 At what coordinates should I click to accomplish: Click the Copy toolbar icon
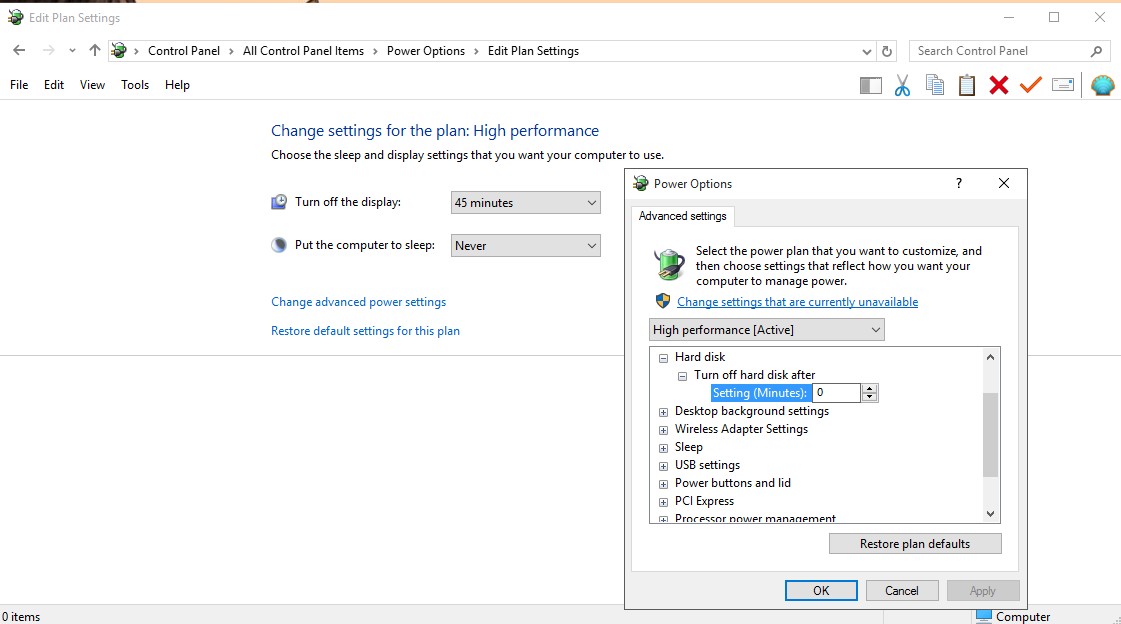934,85
